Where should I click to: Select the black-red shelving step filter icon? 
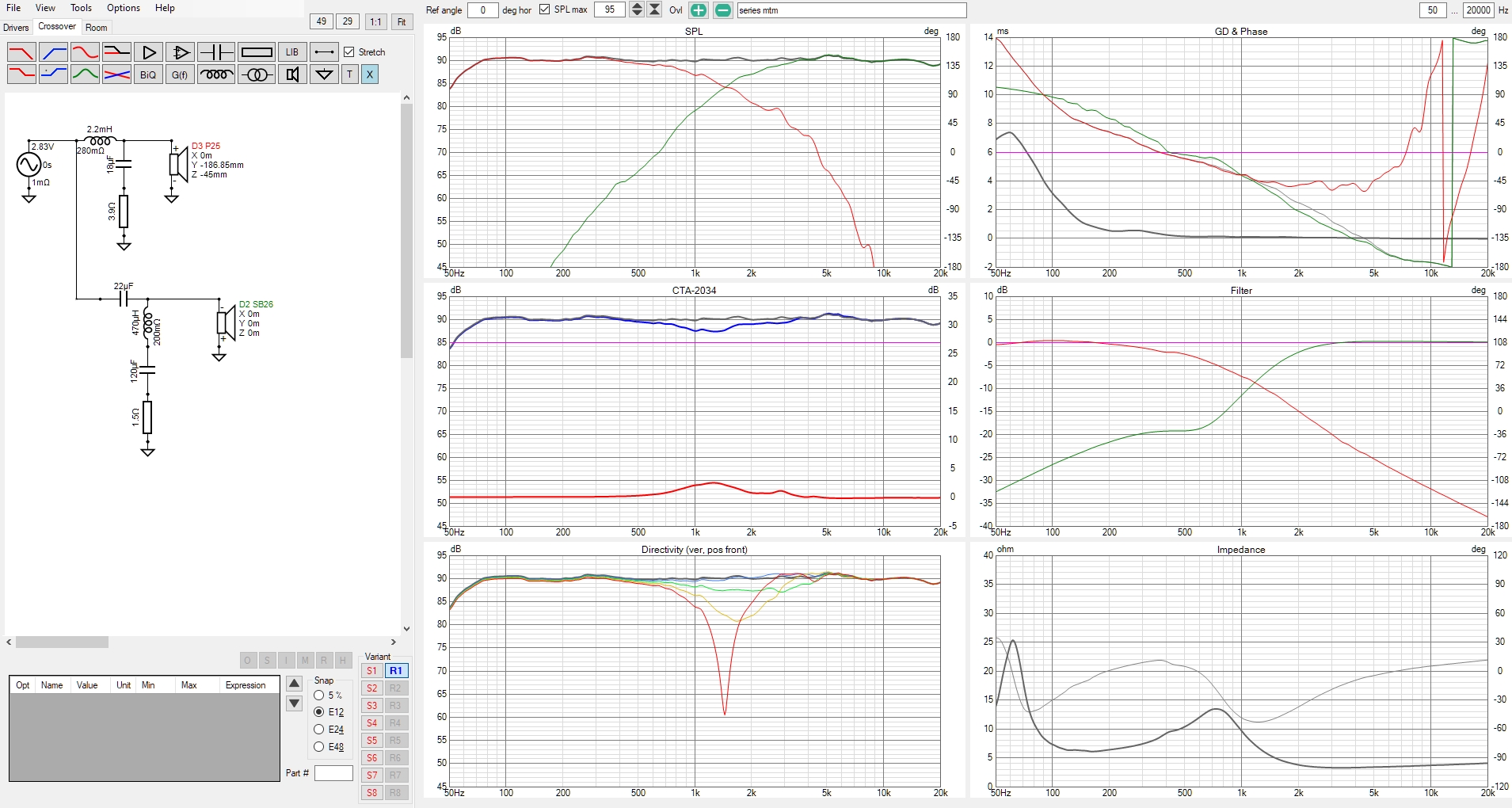[116, 52]
